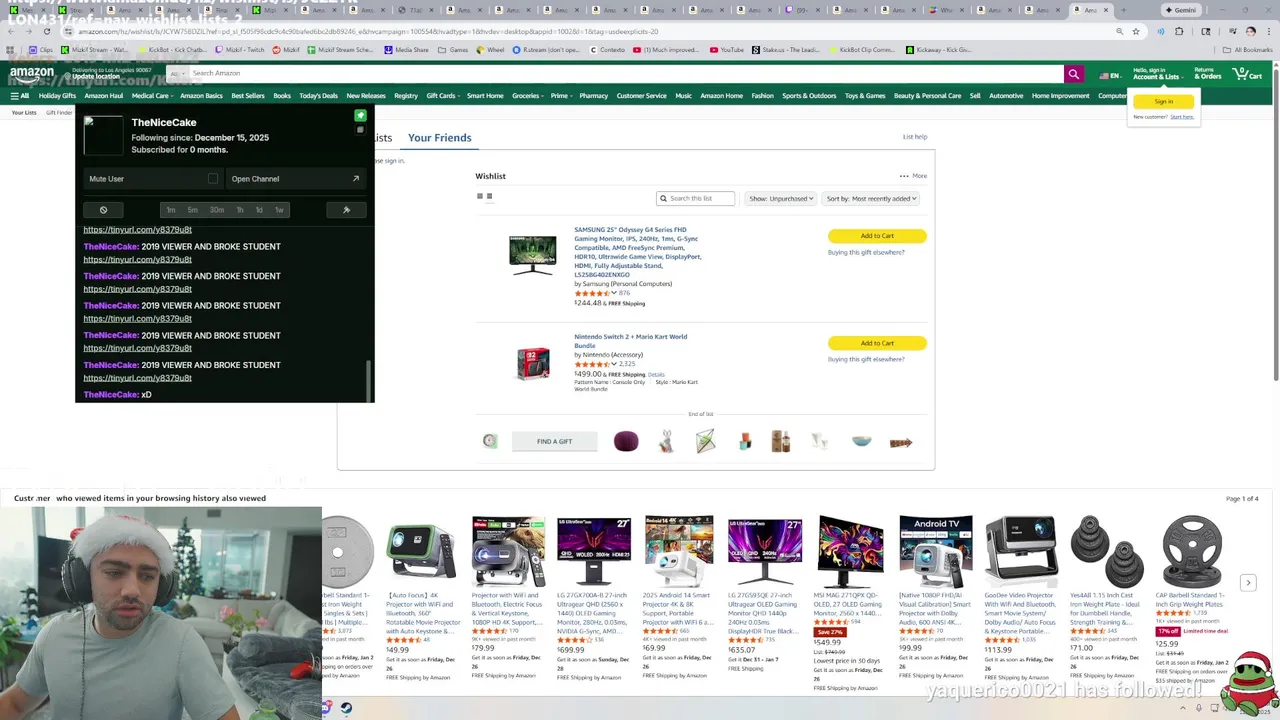The image size is (1280, 720).
Task: Open Best Sellers in the nav bar
Action: click(x=248, y=96)
